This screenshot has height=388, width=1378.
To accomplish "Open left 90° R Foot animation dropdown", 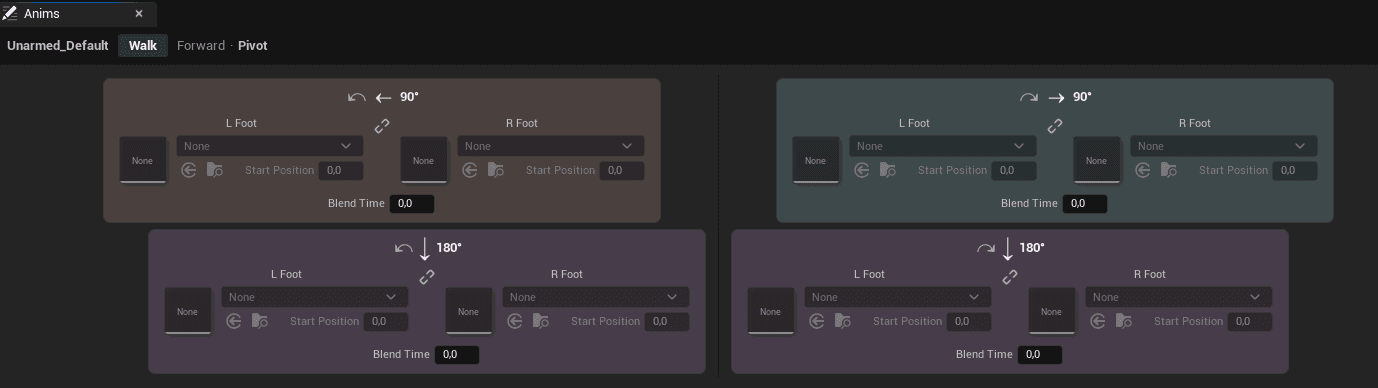I will point(551,146).
